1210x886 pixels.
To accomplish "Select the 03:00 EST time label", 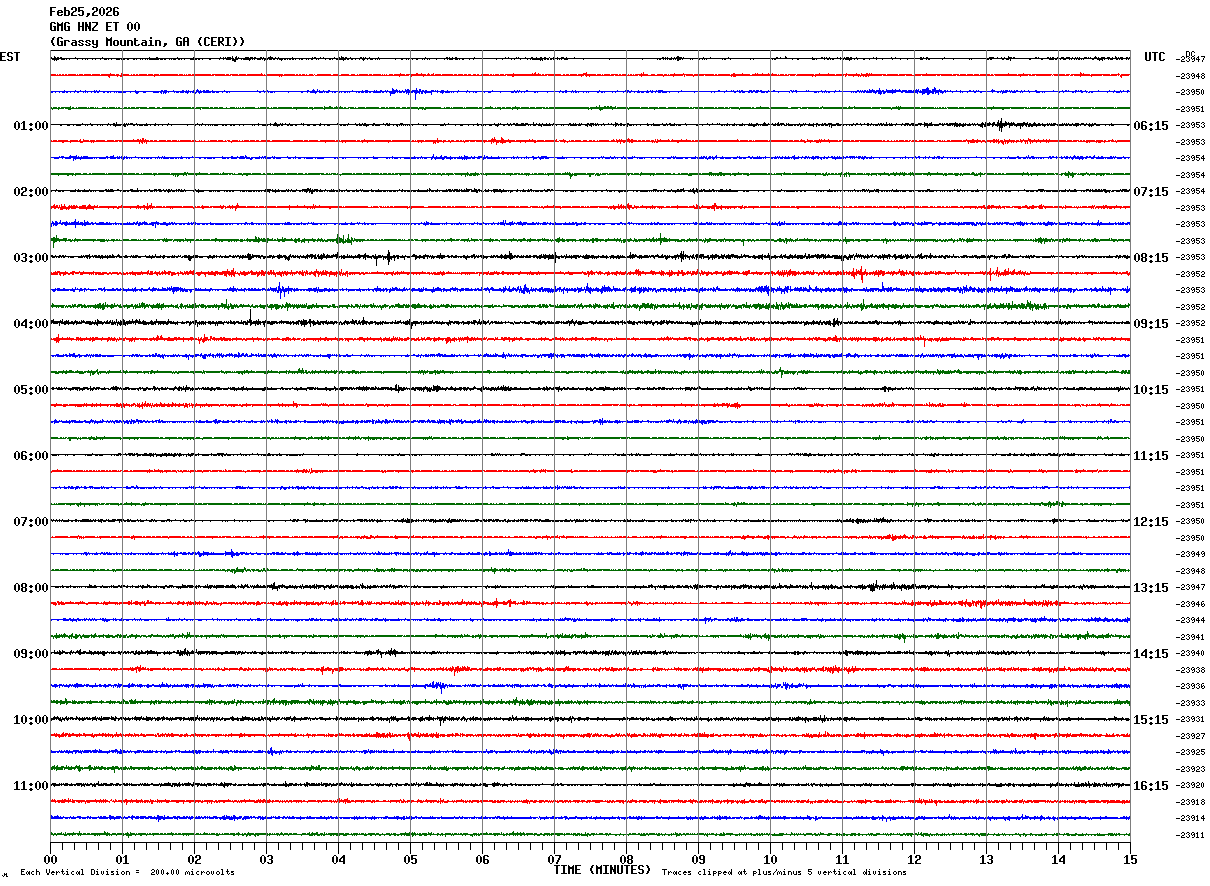I will coord(31,258).
